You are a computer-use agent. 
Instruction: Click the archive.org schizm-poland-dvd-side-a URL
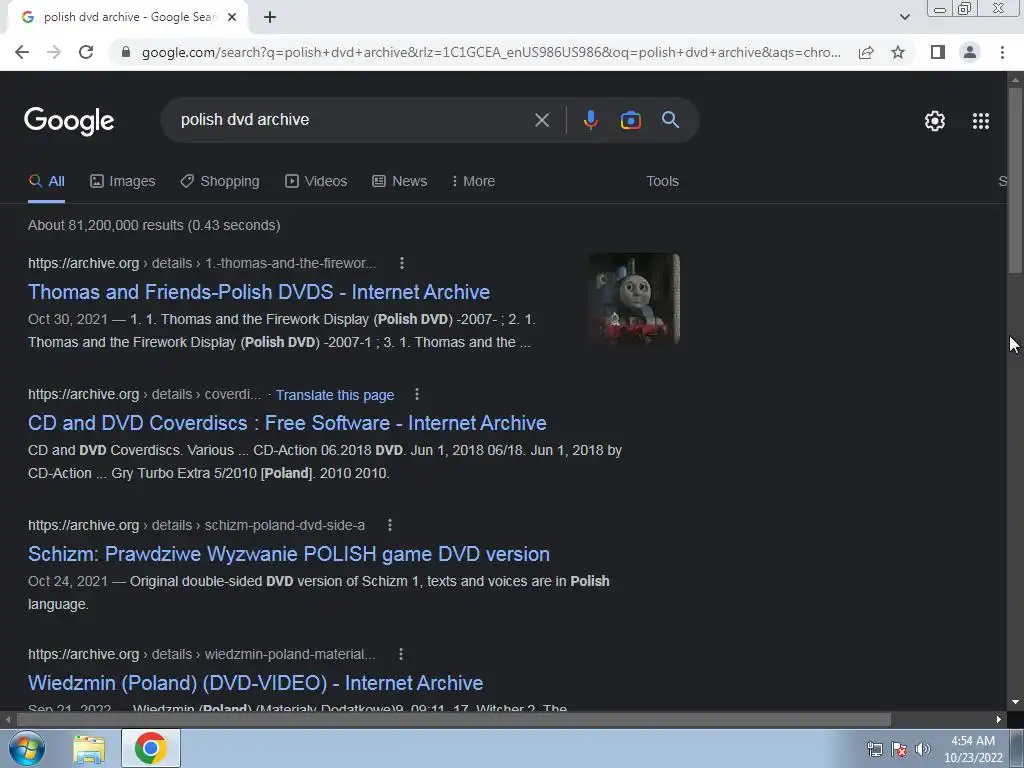(197, 525)
